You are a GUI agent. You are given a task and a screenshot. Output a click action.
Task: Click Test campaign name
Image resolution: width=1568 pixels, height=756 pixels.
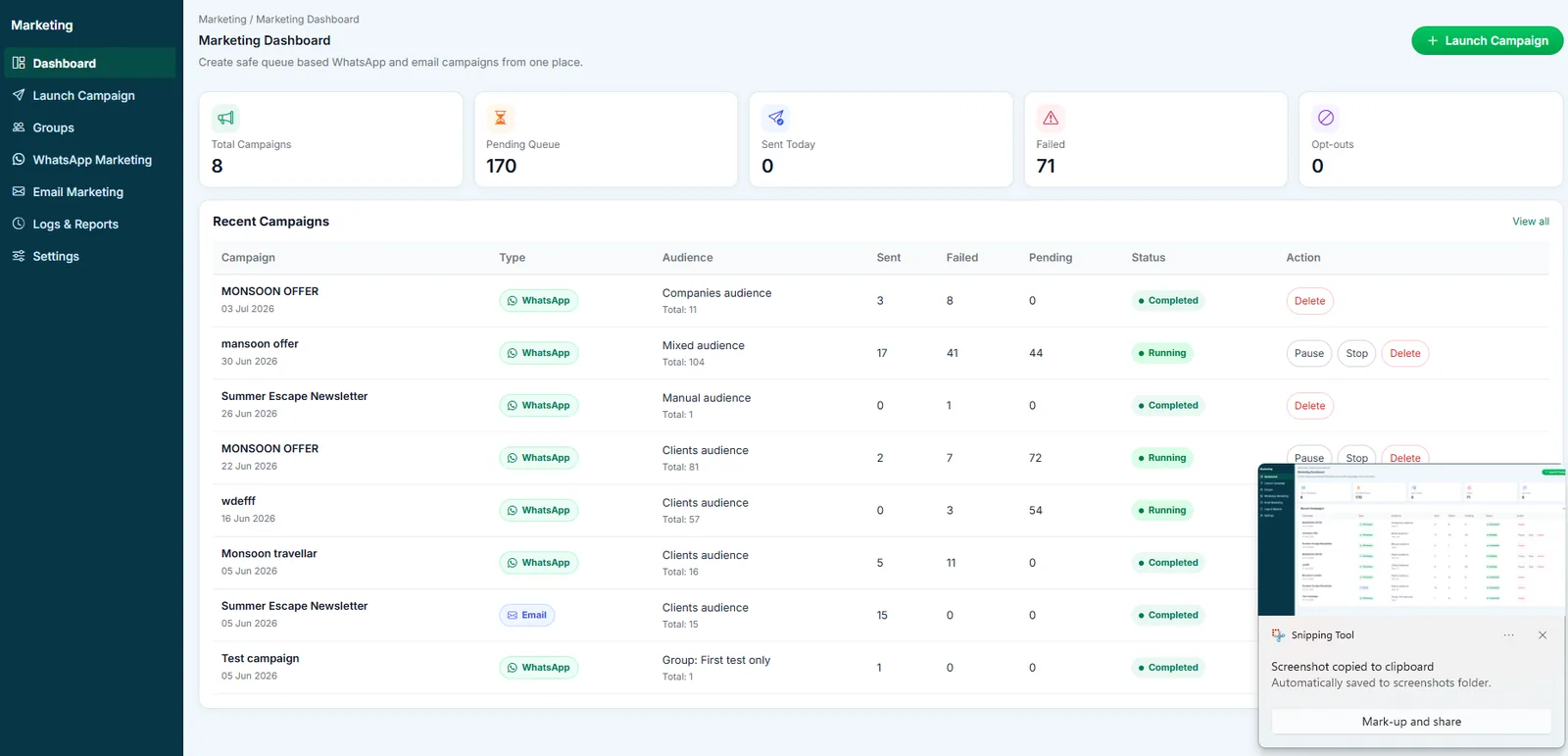[x=261, y=659]
